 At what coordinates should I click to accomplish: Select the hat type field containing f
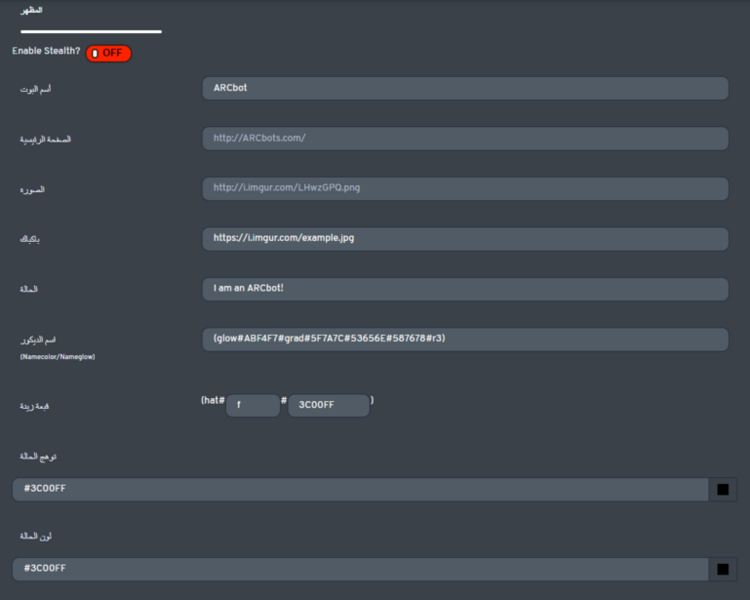253,405
